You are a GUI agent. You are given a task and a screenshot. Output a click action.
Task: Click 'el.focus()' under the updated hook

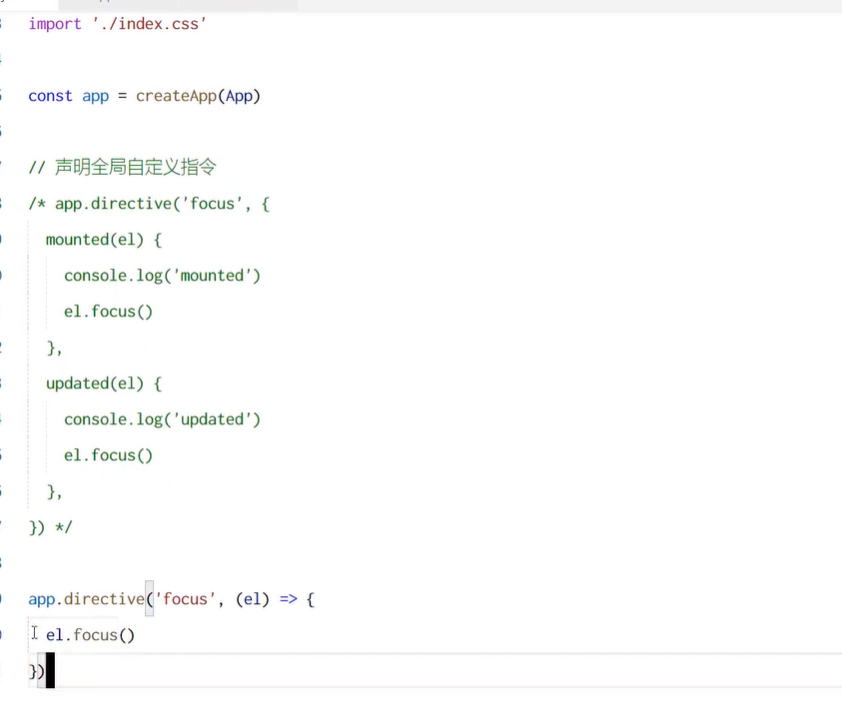click(108, 456)
